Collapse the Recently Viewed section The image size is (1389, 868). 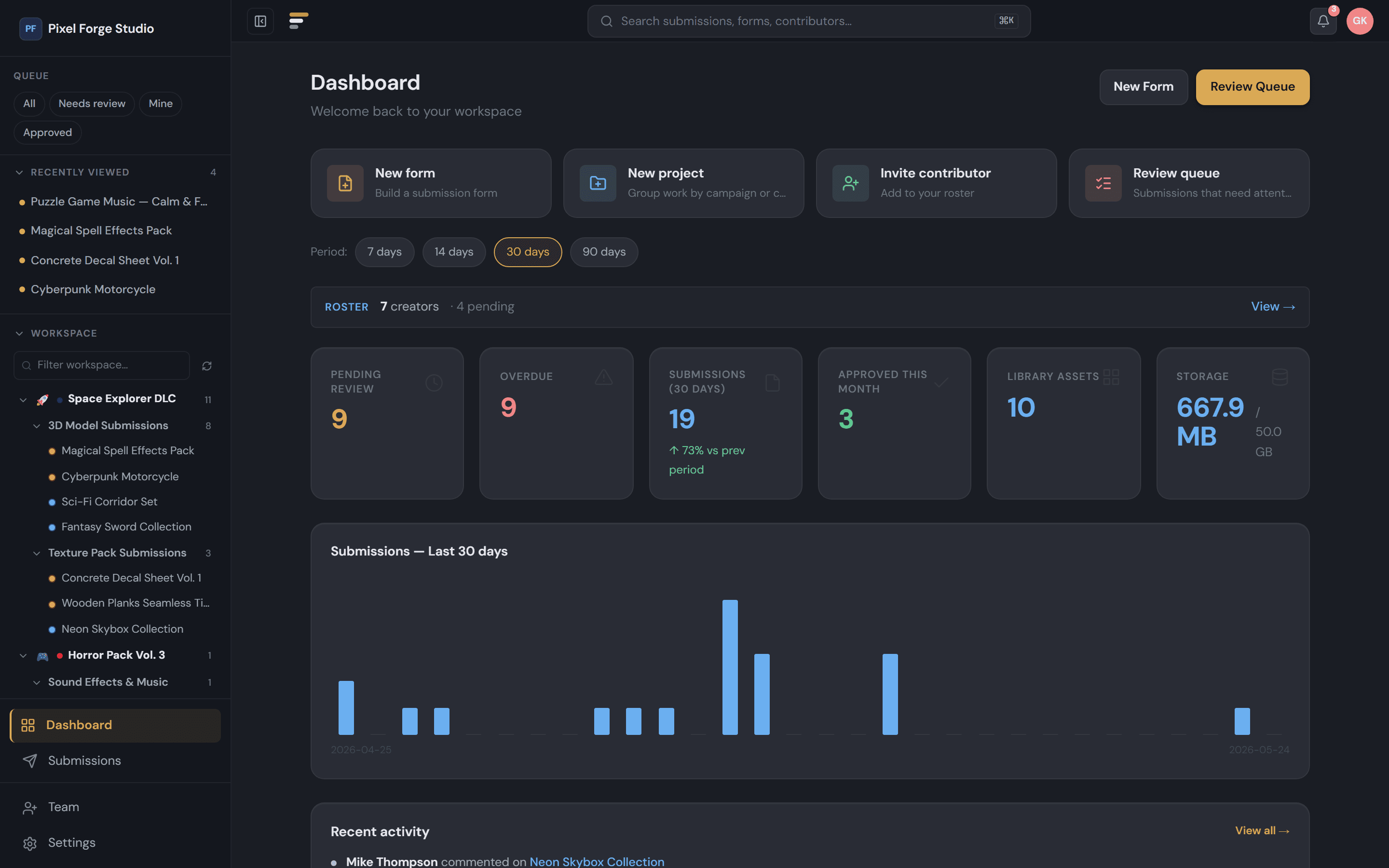tap(19, 172)
